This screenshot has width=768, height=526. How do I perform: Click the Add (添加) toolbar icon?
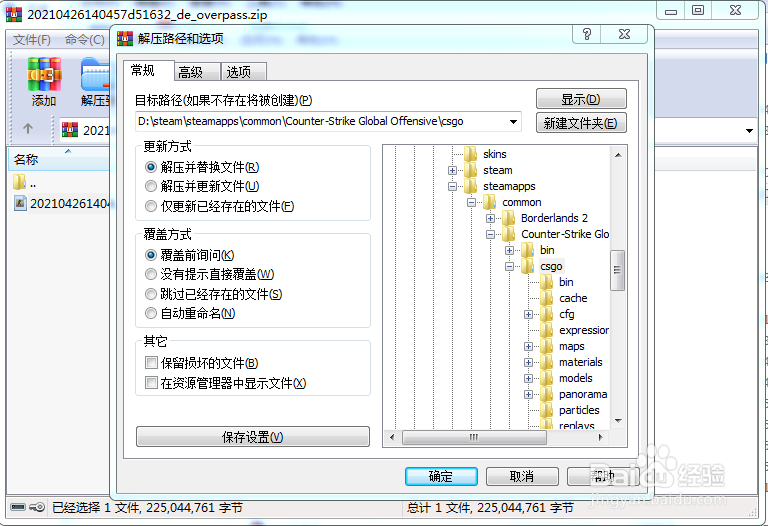click(x=44, y=74)
